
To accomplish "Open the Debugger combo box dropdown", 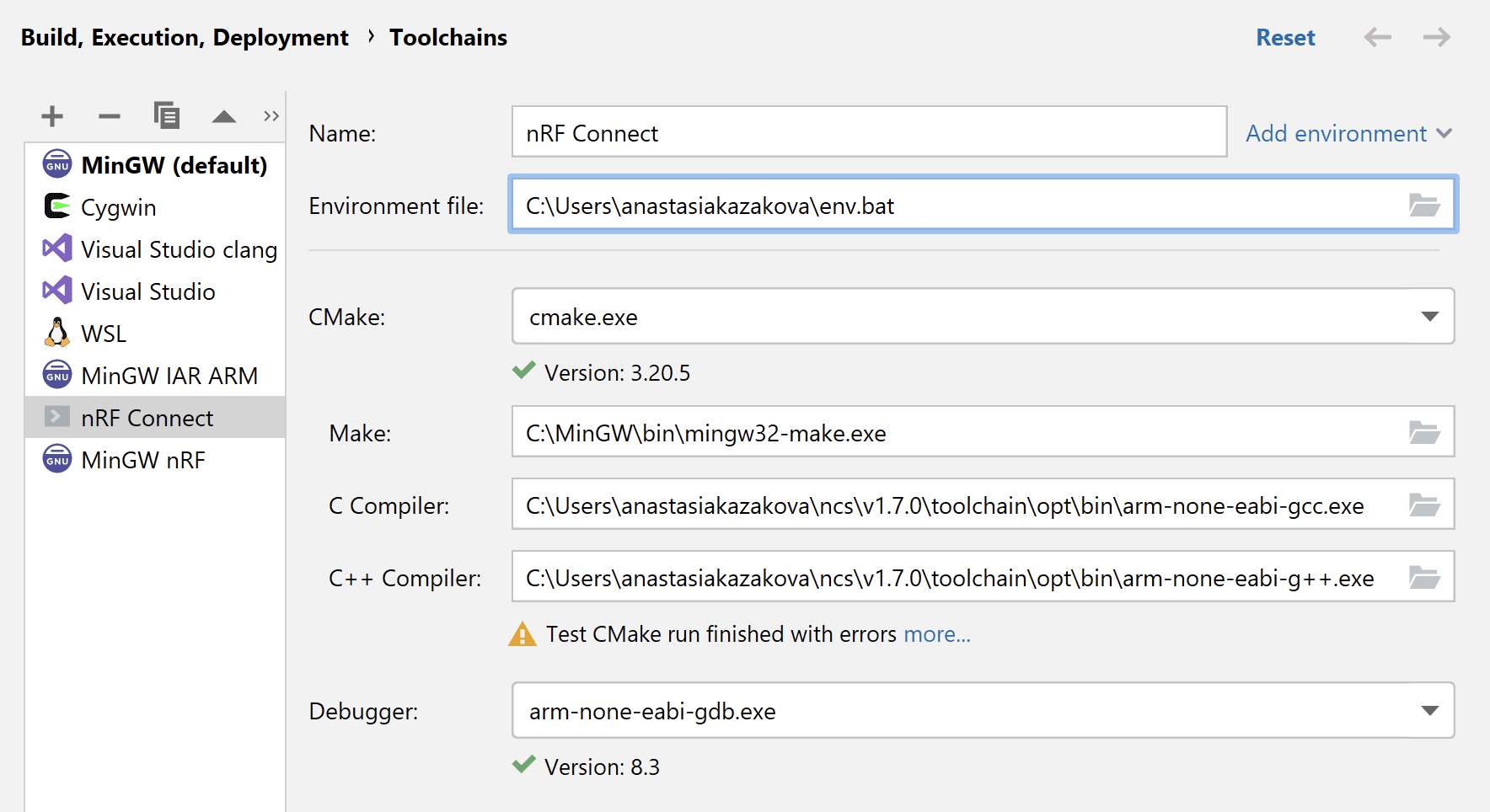I will (x=984, y=710).
